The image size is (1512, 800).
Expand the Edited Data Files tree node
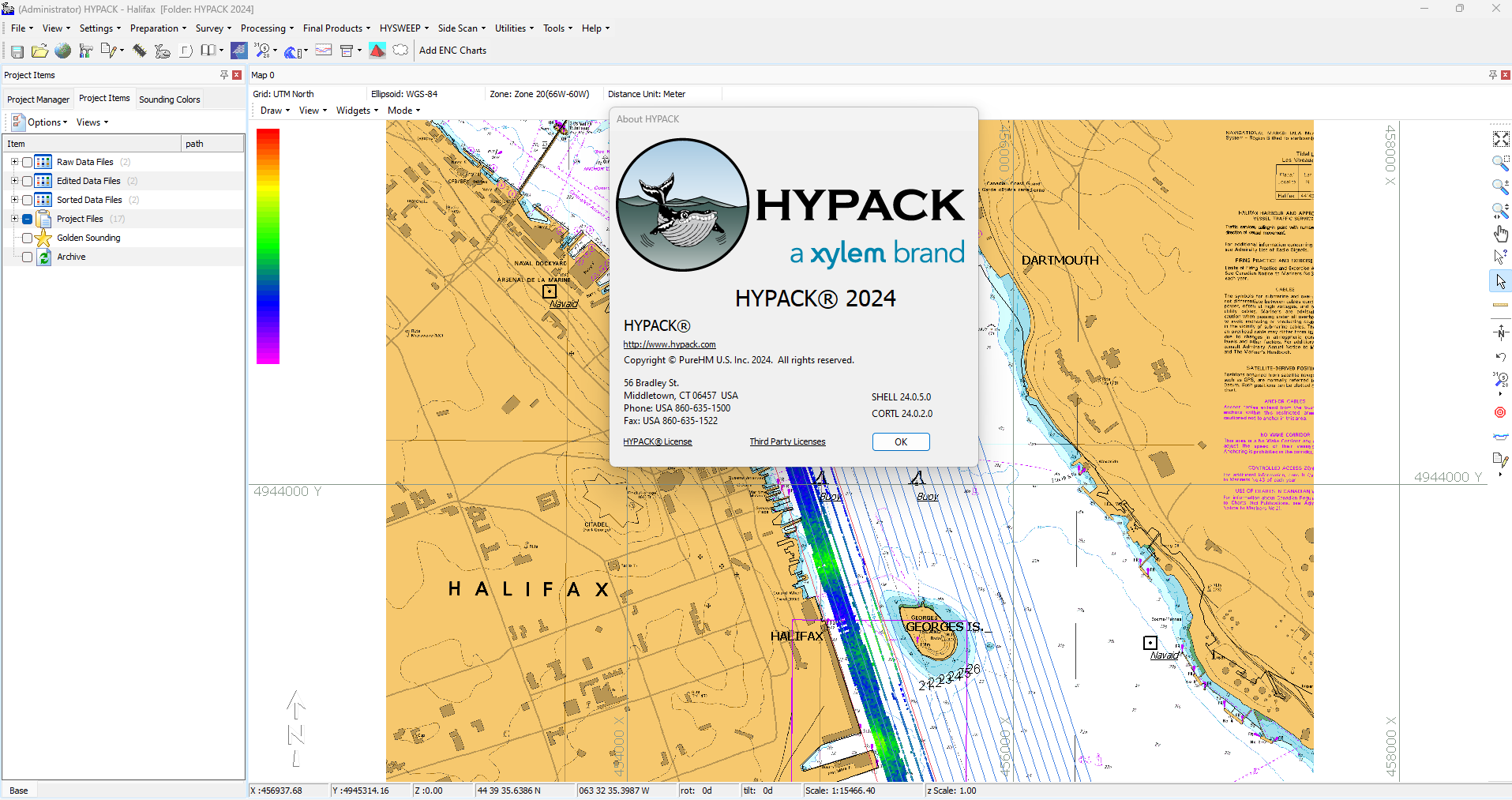14,180
